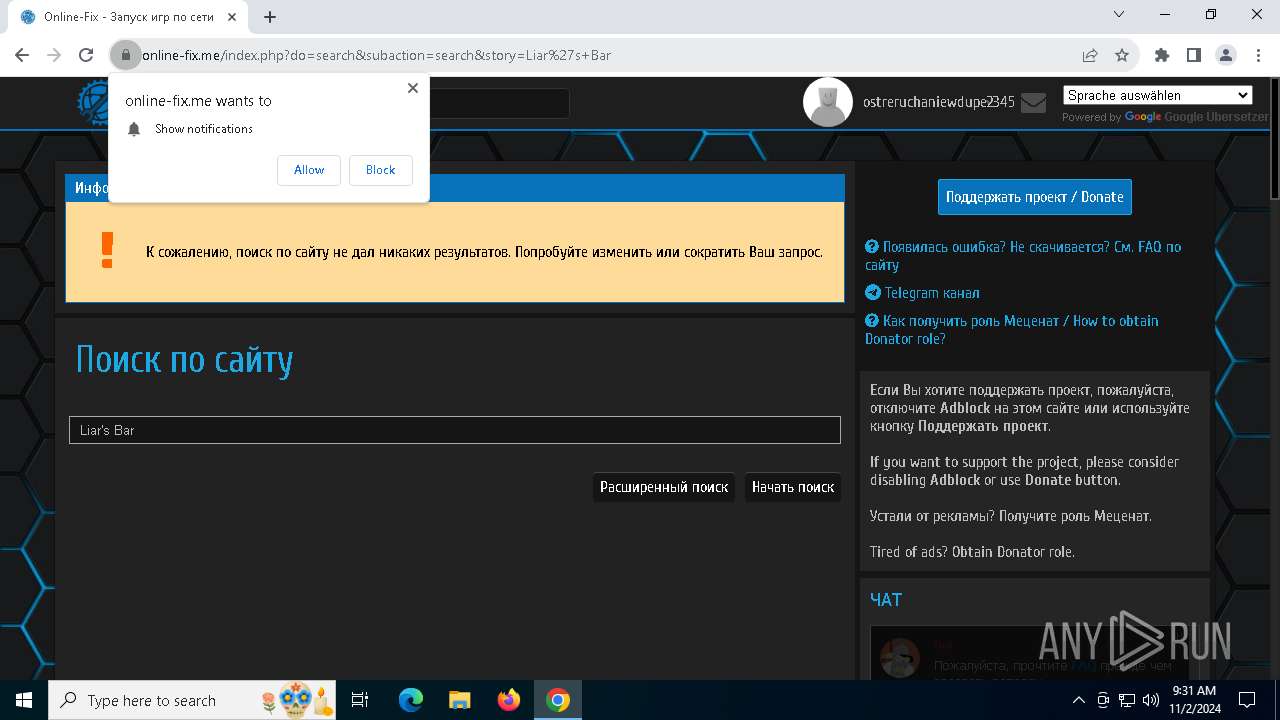The image size is (1280, 720).
Task: Open a new browser tab
Action: click(x=270, y=16)
